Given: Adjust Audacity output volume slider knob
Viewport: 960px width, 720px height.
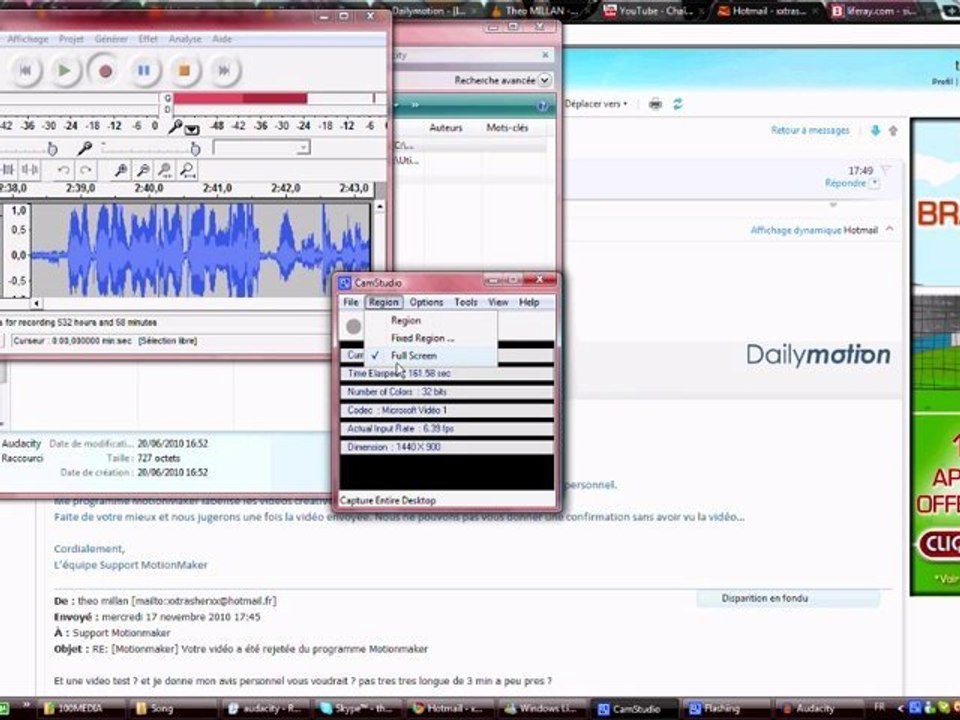Looking at the screenshot, I should [52, 149].
